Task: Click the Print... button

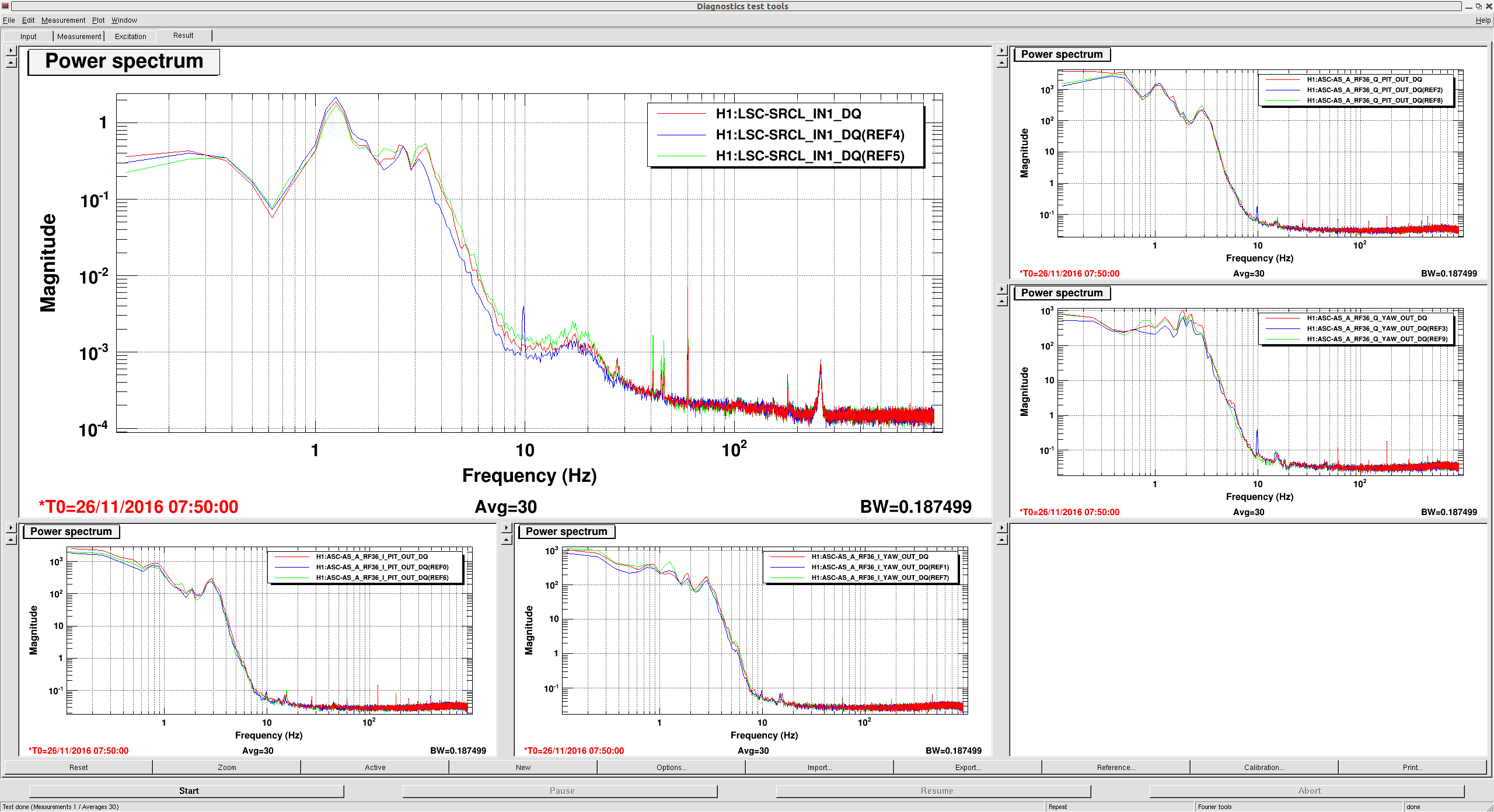Action: pos(1412,767)
